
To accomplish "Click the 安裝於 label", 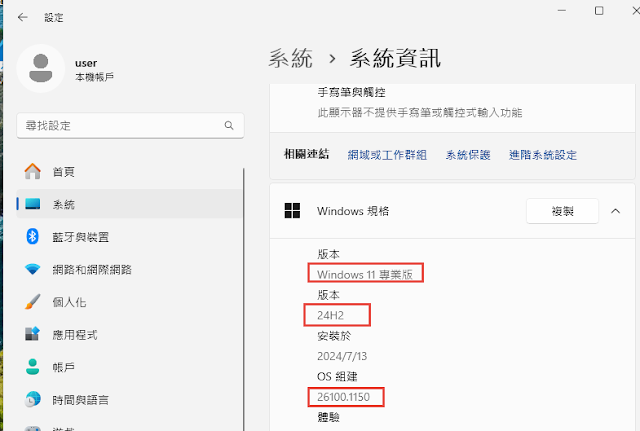I will (334, 336).
